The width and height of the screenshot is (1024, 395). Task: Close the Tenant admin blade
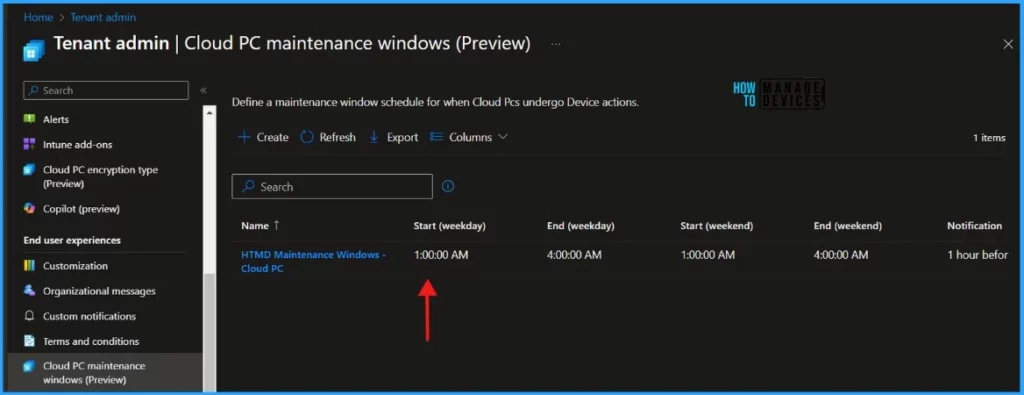1008,44
